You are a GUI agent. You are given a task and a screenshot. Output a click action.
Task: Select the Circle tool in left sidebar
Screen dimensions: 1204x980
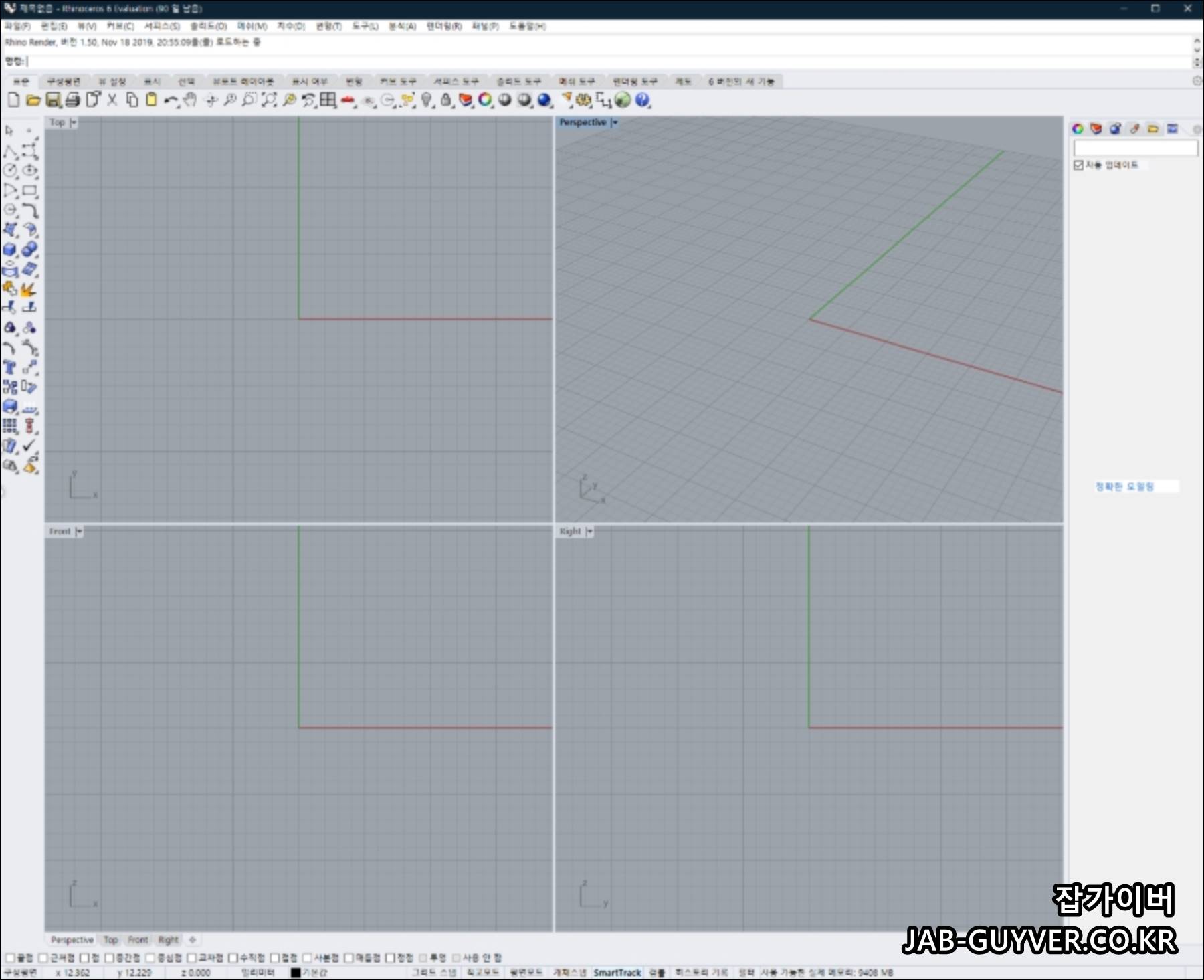pos(10,171)
